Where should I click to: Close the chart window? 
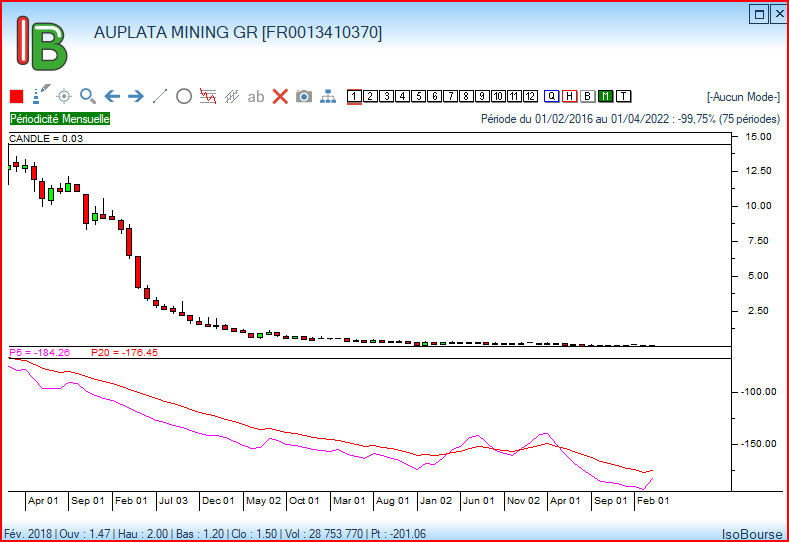pyautogui.click(x=779, y=14)
